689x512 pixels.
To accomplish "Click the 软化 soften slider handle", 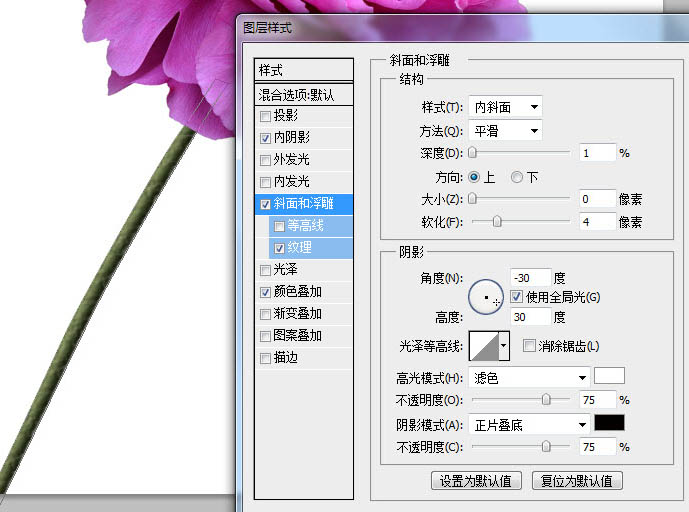I will (496, 222).
